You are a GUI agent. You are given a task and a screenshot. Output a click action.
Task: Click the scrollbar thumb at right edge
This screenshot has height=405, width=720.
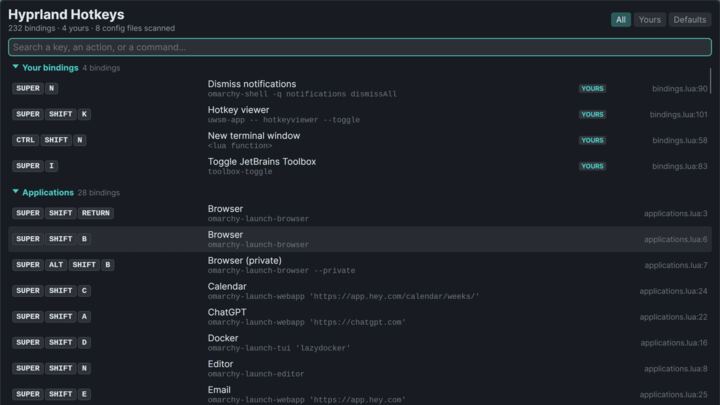tap(710, 80)
